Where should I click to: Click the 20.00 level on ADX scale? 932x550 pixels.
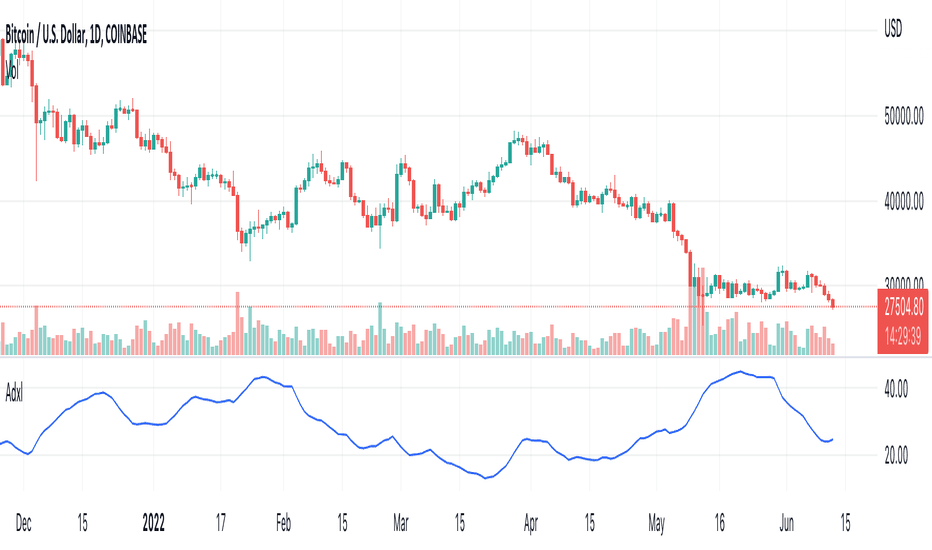(x=896, y=456)
